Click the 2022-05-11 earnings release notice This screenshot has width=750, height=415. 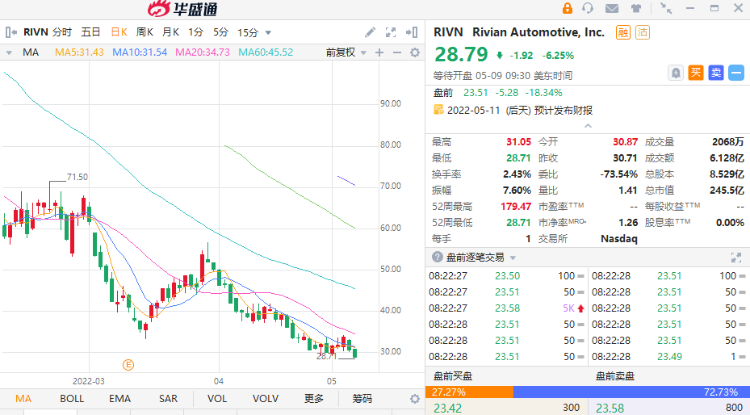click(x=519, y=110)
